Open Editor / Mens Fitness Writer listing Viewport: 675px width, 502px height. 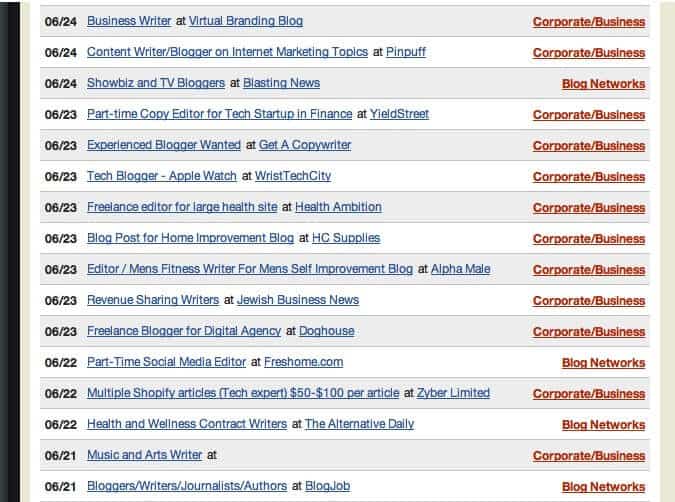[x=250, y=269]
